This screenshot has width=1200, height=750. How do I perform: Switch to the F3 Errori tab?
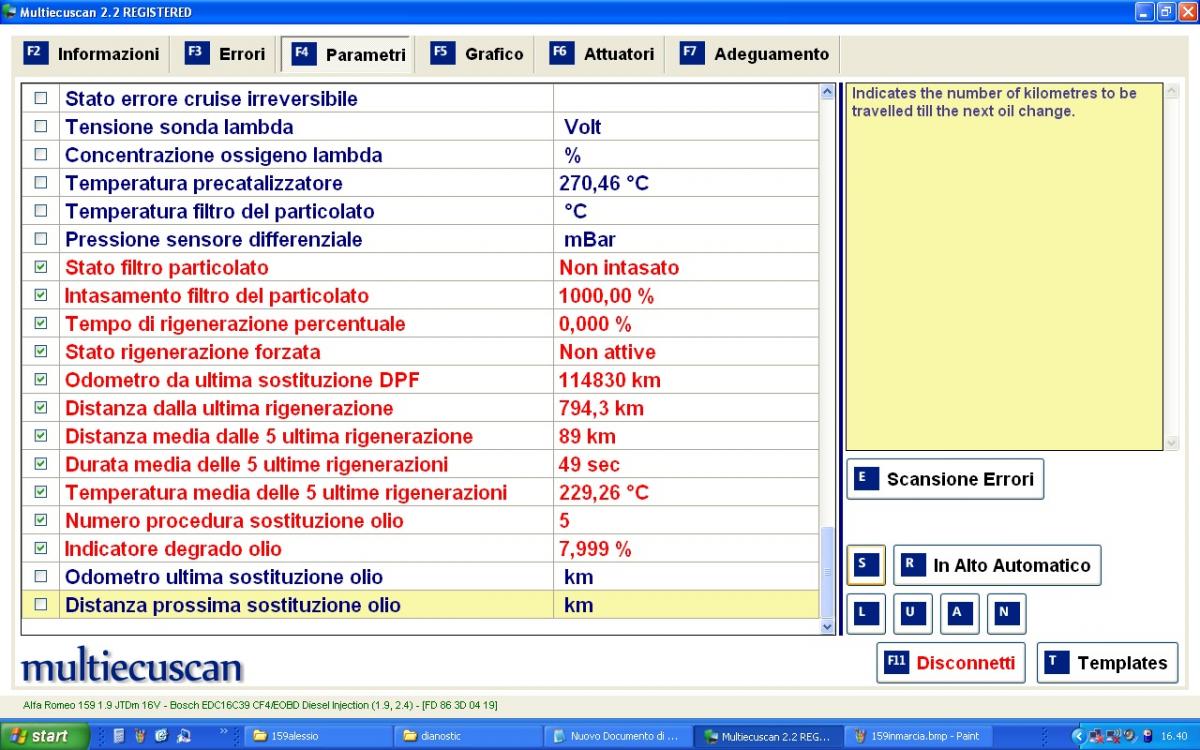226,54
